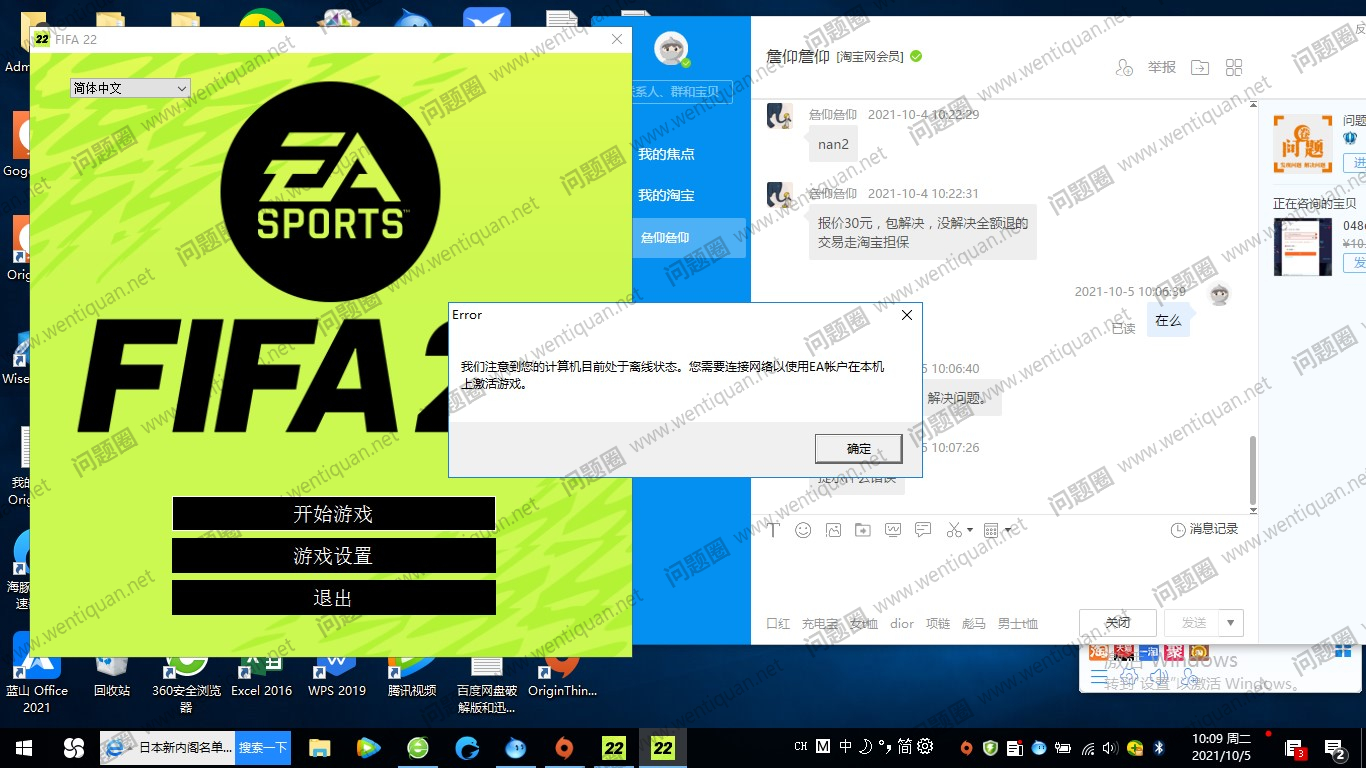This screenshot has height=768, width=1366.
Task: Select 退出 in the FIFA launcher
Action: point(333,598)
